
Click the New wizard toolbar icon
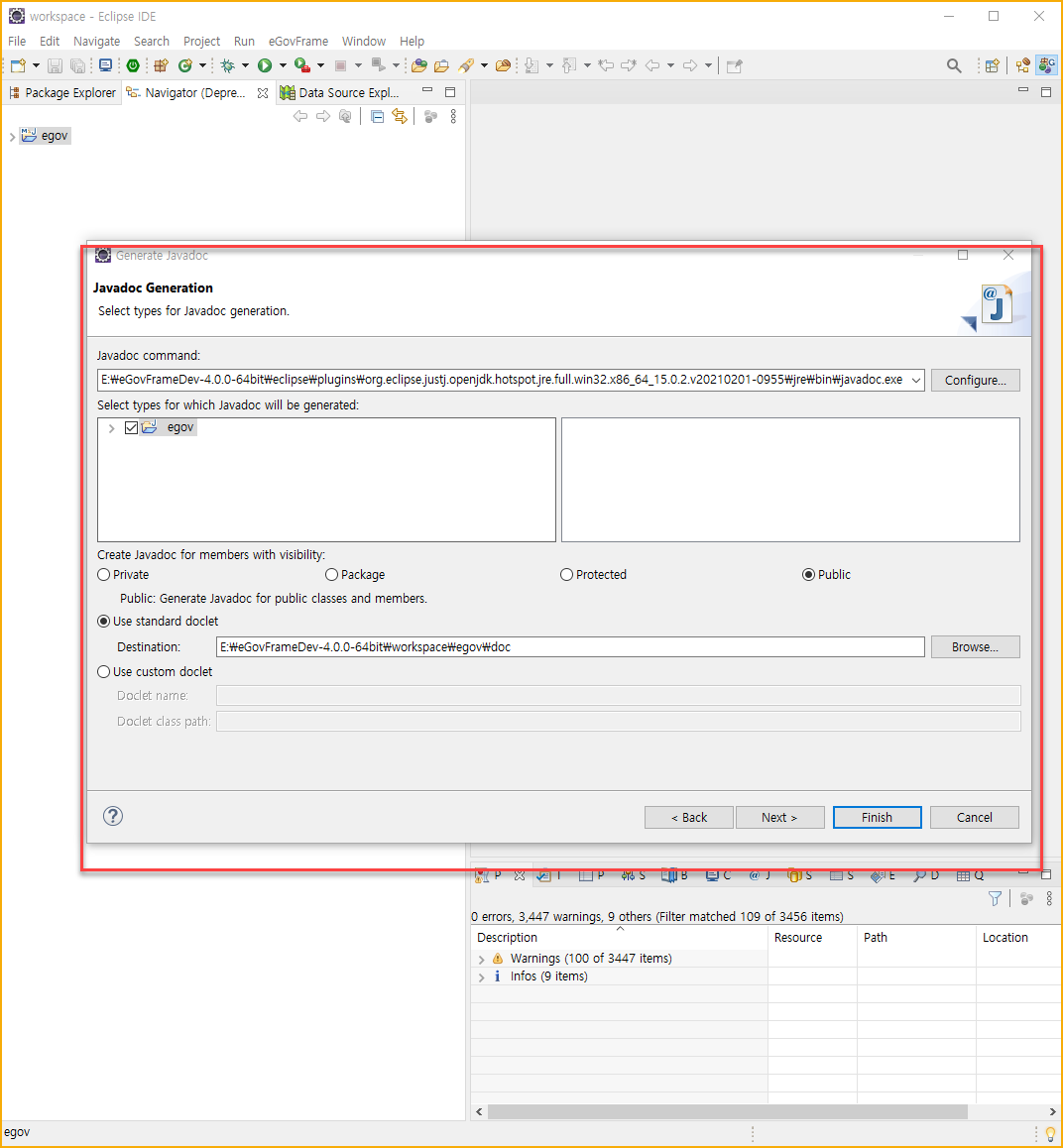point(18,65)
